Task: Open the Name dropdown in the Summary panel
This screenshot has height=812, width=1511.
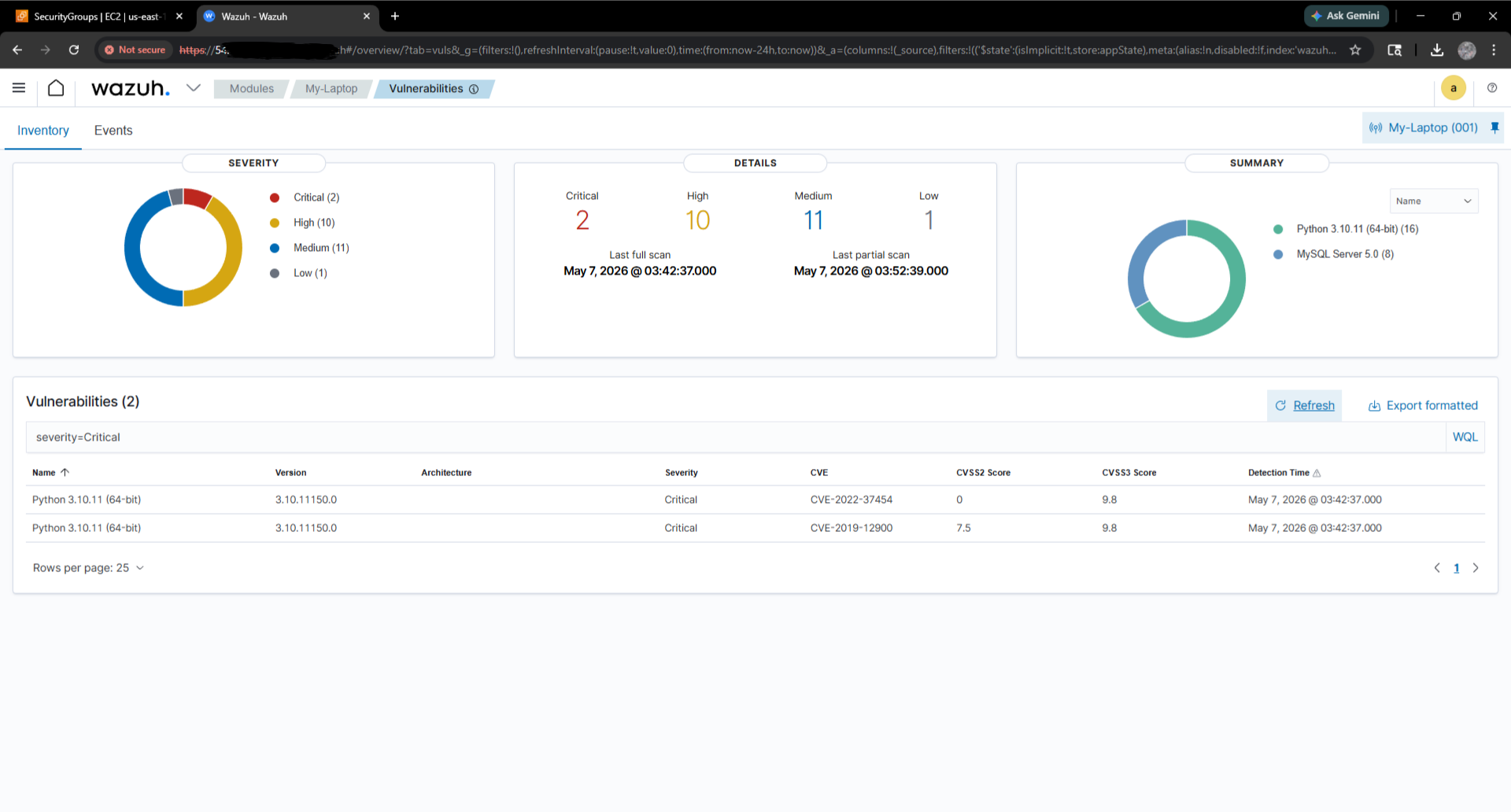Action: coord(1434,201)
